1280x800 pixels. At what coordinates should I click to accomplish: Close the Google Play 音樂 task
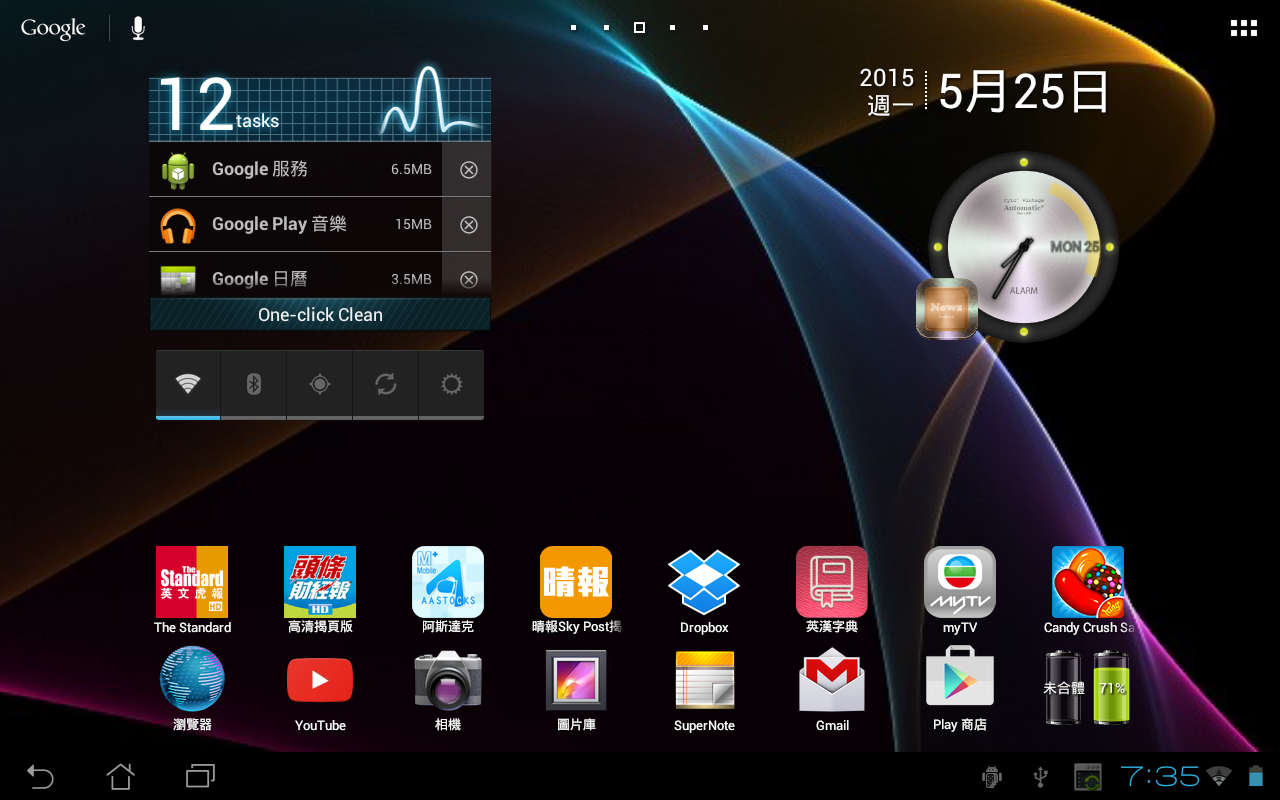coord(468,225)
